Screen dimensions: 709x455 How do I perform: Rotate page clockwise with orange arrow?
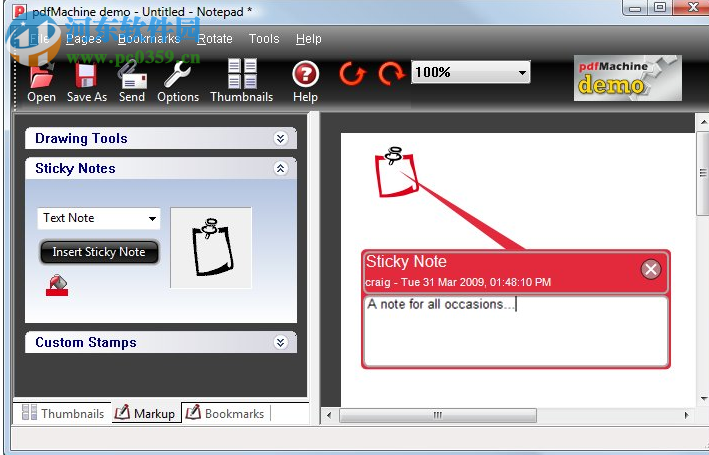point(391,73)
